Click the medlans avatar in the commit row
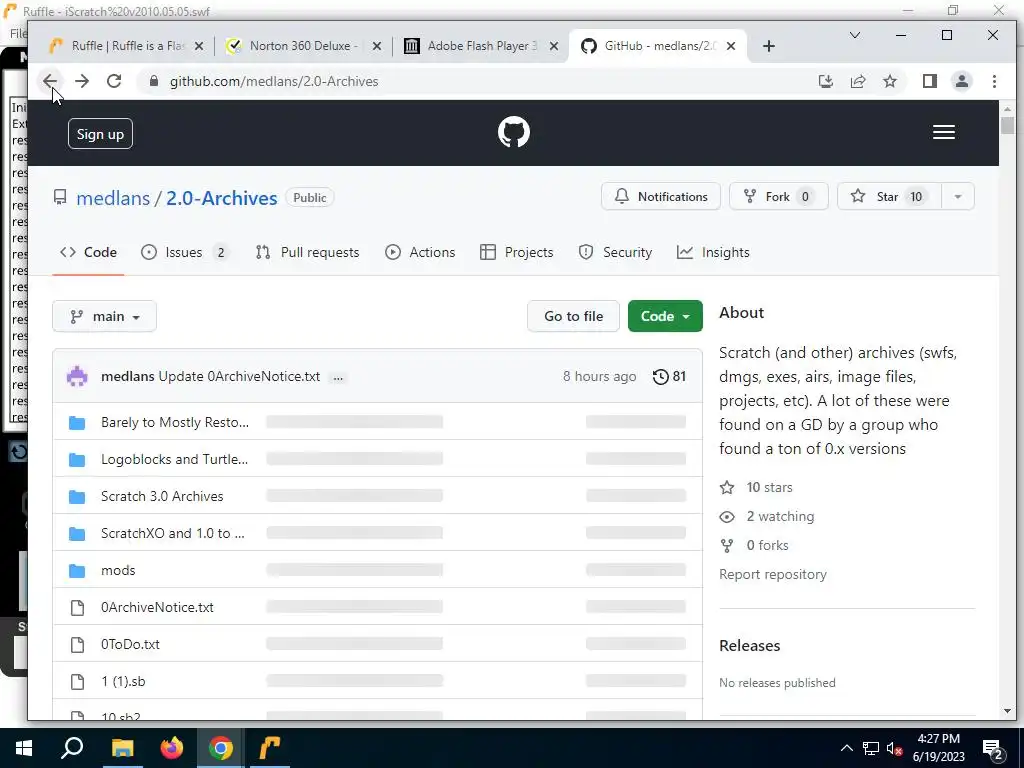Image resolution: width=1024 pixels, height=768 pixels. click(x=77, y=376)
